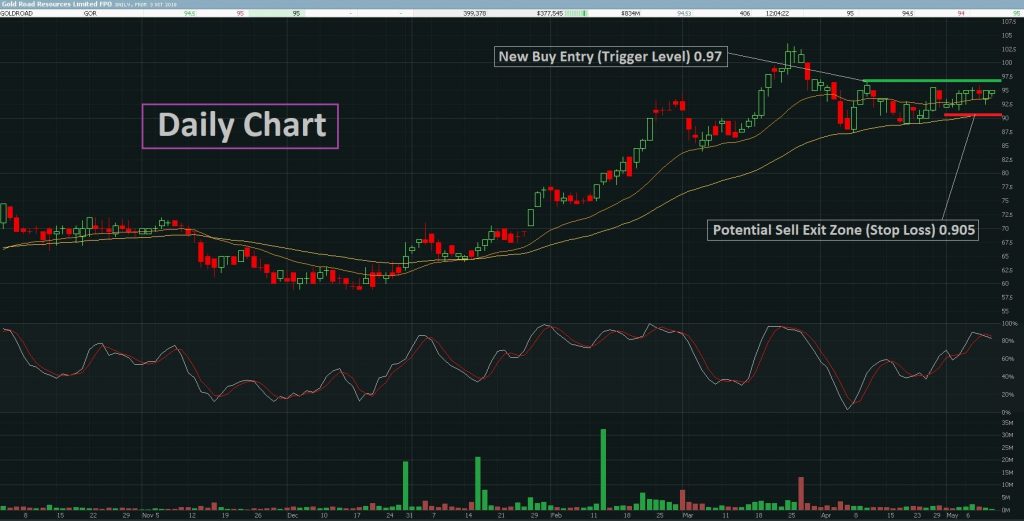Click the 60 label on price axis
This screenshot has height=521, width=1024.
tap(1004, 283)
